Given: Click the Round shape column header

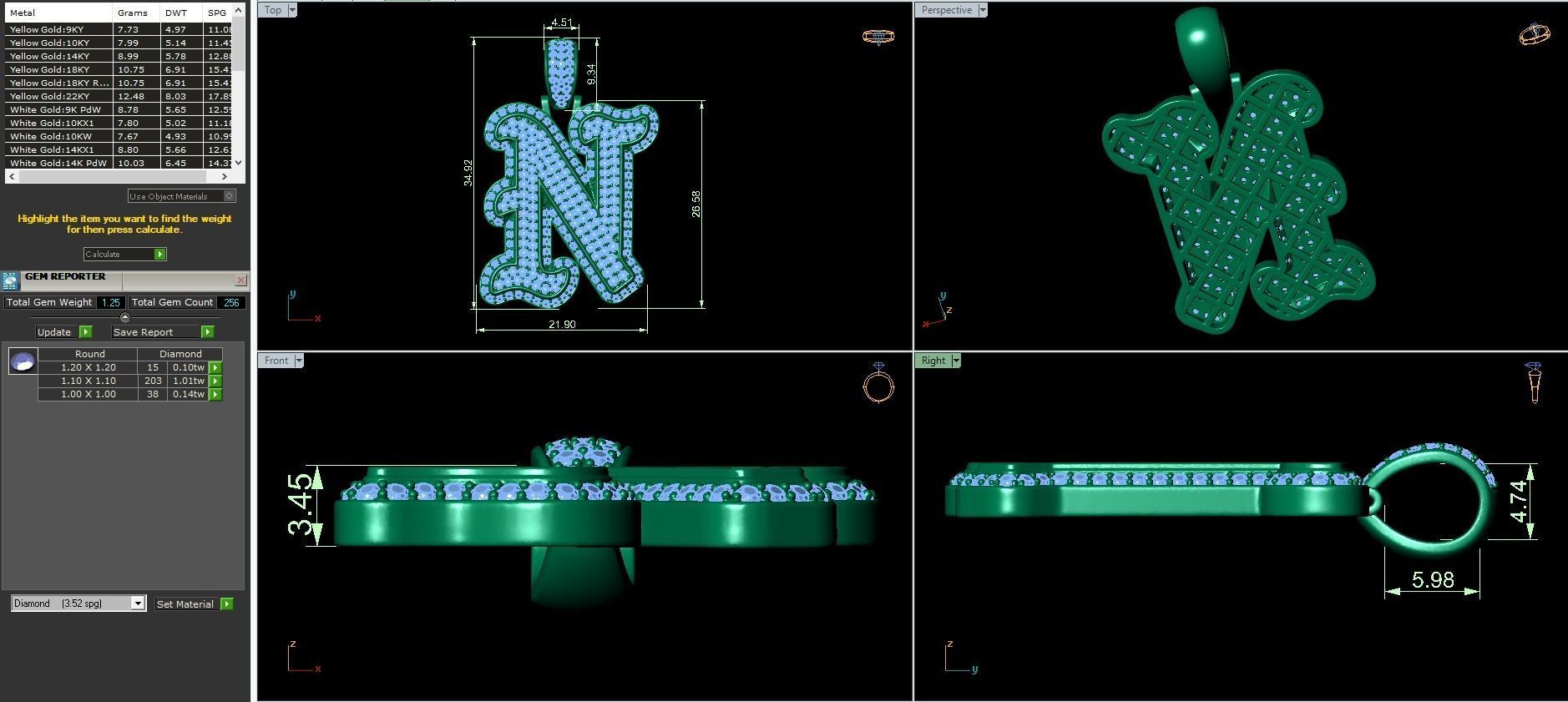Looking at the screenshot, I should click(x=89, y=354).
